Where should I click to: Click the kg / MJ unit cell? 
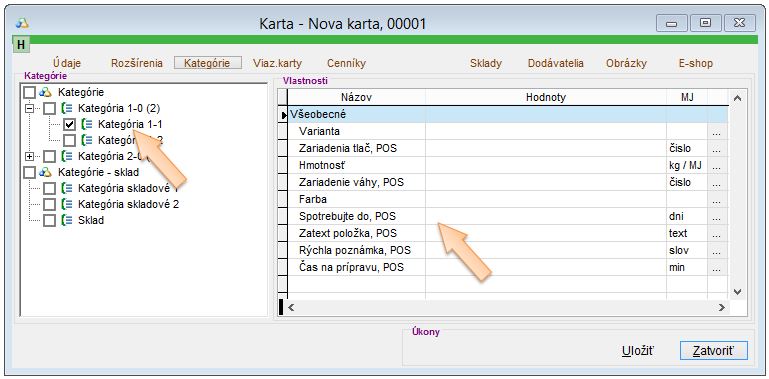tap(687, 165)
